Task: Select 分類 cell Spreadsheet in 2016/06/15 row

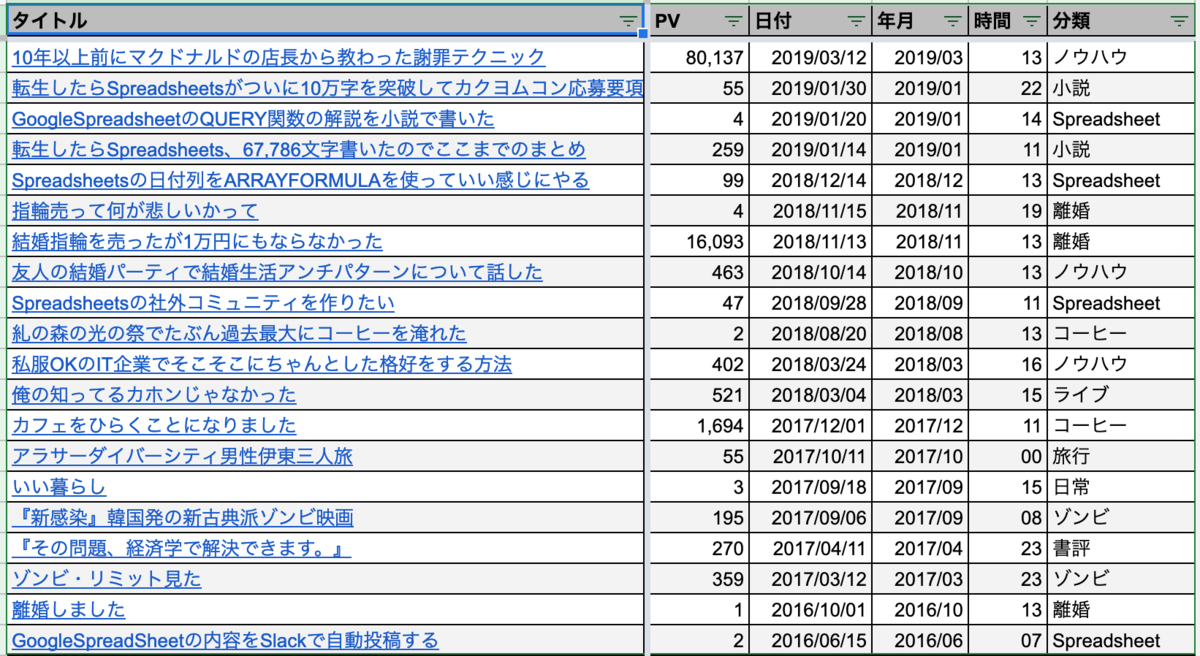Action: [x=1120, y=641]
